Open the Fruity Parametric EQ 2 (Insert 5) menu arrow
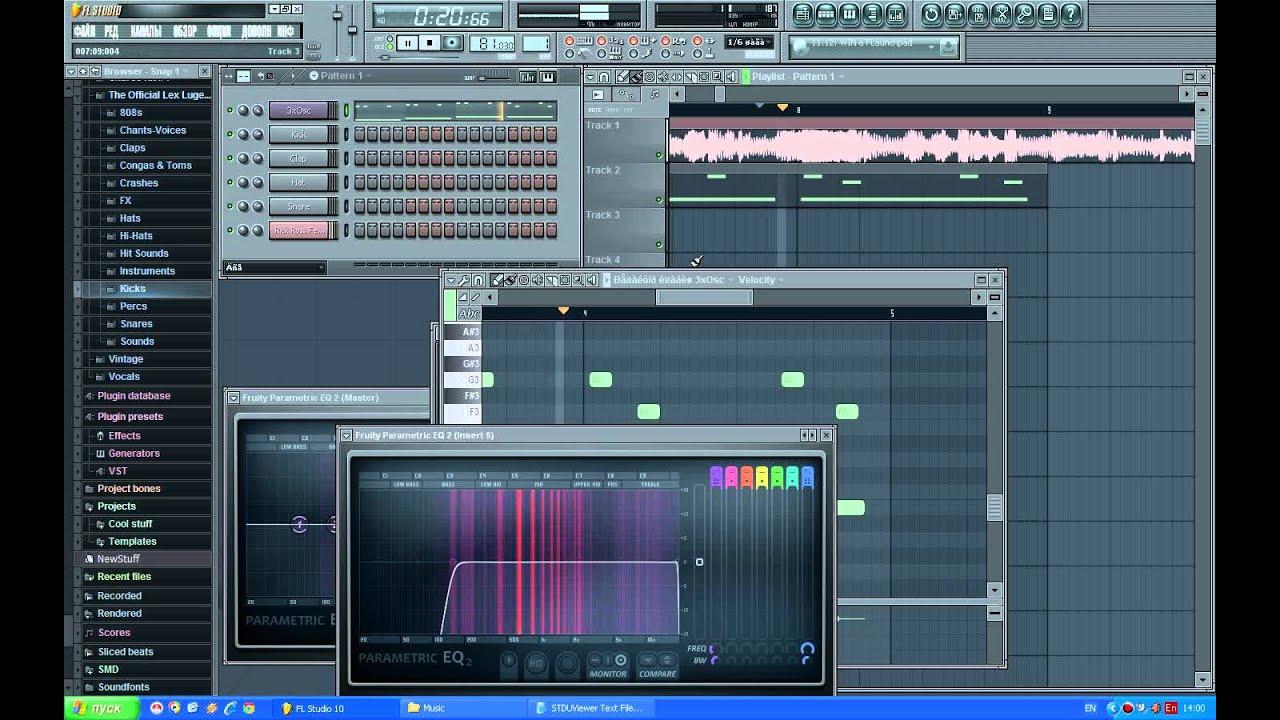 [x=346, y=435]
